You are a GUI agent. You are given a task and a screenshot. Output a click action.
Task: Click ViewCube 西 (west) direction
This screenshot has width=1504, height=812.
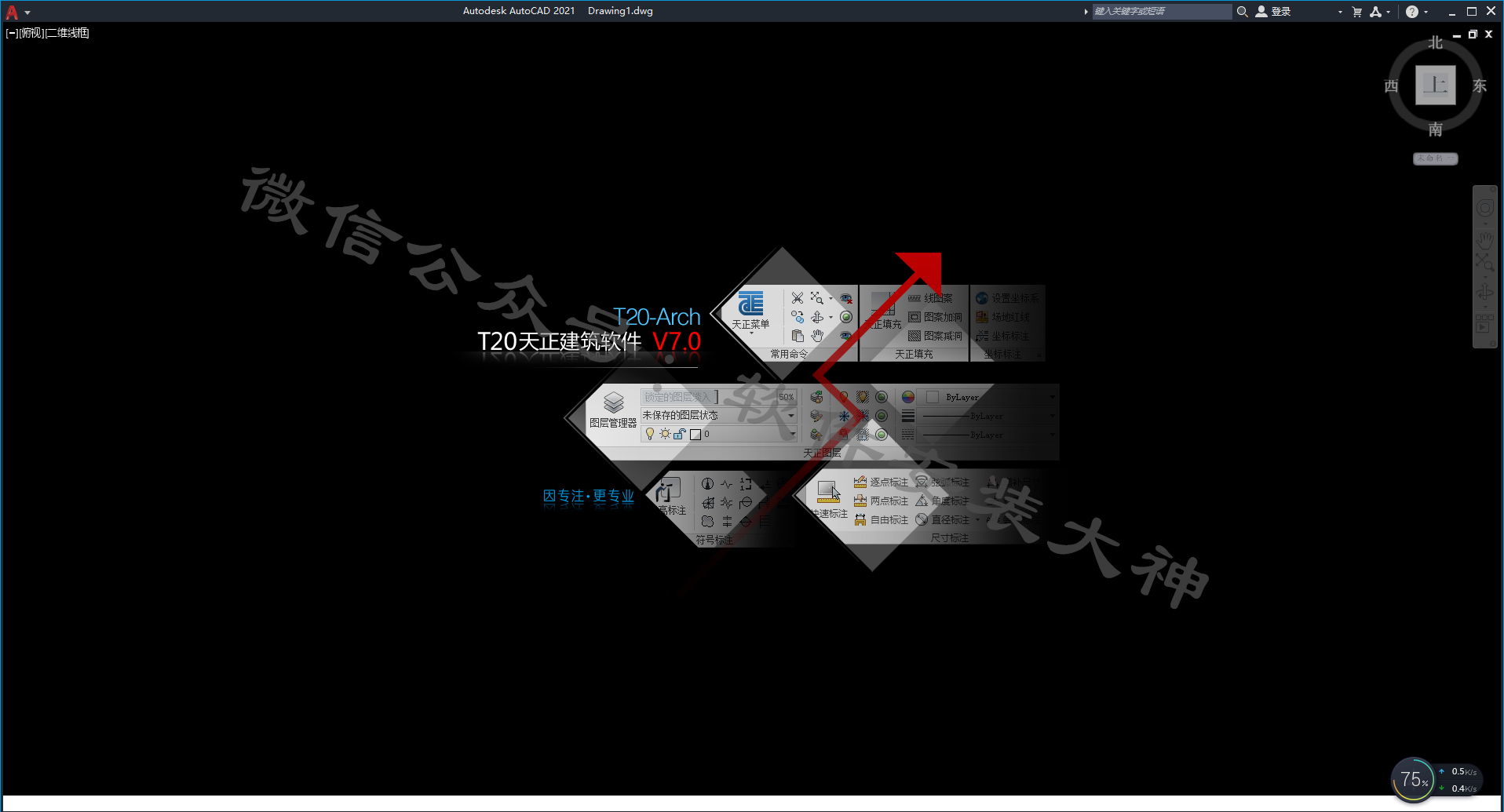pyautogui.click(x=1391, y=86)
